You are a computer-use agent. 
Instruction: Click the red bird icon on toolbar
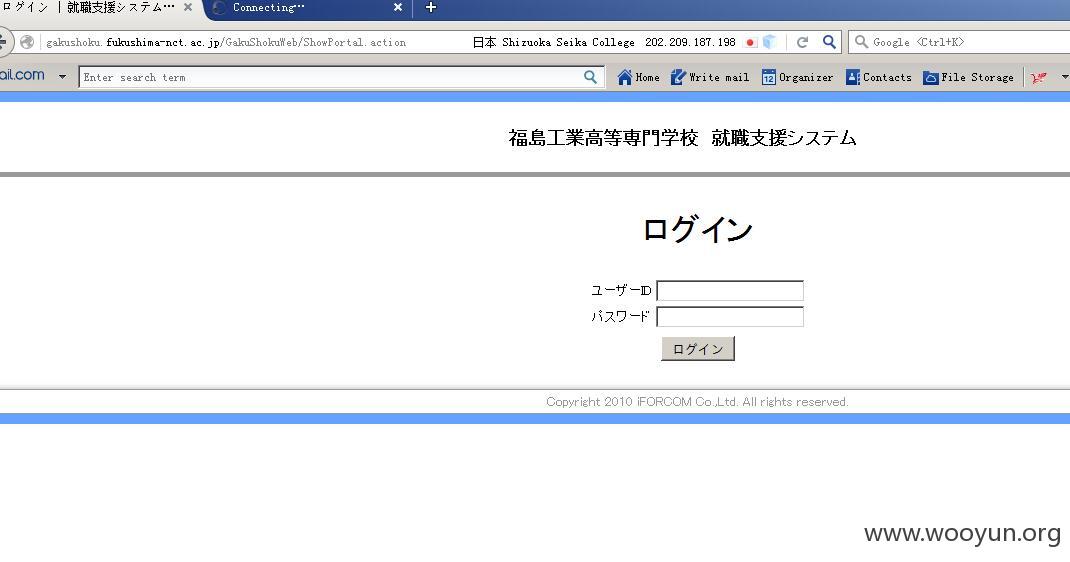[1039, 78]
